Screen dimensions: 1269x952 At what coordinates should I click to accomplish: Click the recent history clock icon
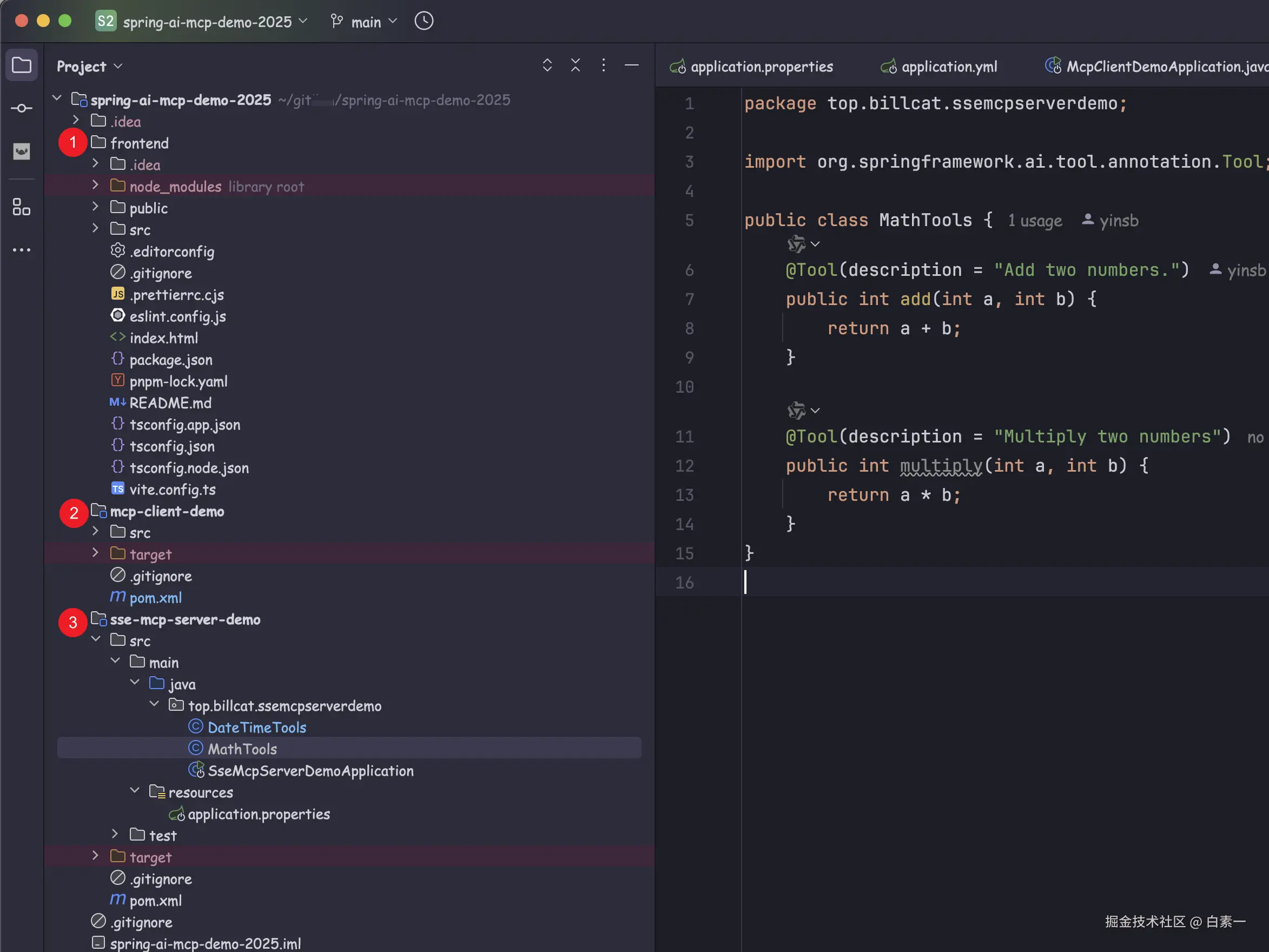(x=424, y=22)
